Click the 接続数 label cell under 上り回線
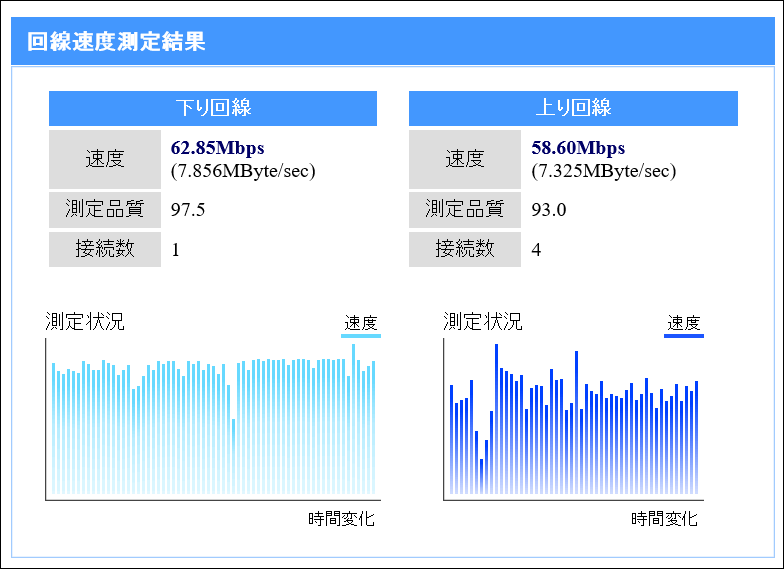 (464, 249)
